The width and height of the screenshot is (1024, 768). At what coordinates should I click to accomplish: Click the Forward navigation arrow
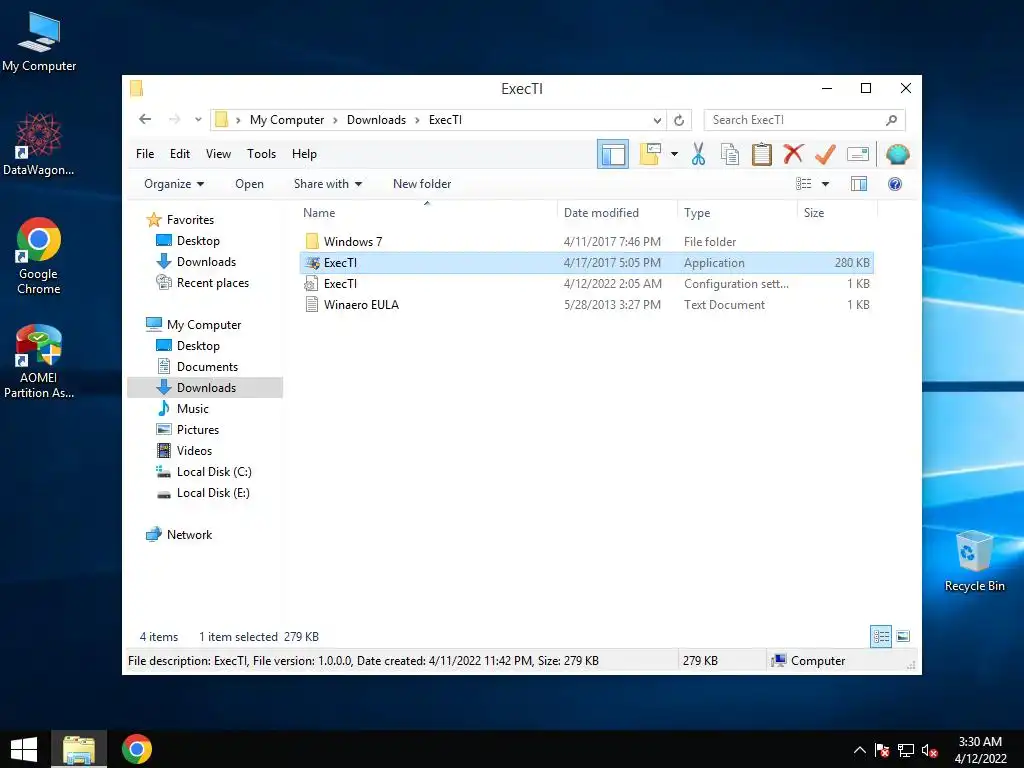[x=174, y=119]
